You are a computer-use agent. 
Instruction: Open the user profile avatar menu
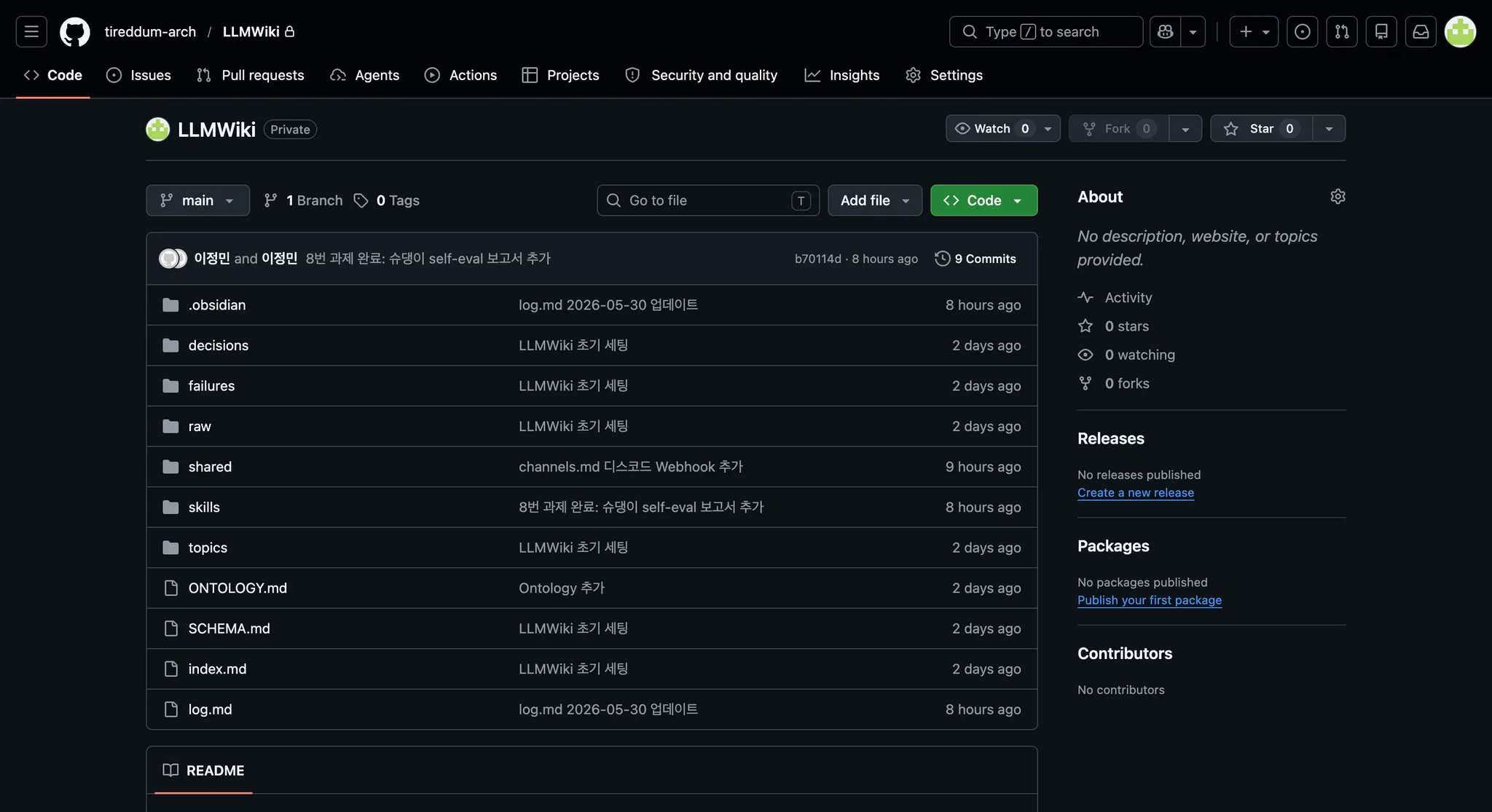pos(1460,31)
